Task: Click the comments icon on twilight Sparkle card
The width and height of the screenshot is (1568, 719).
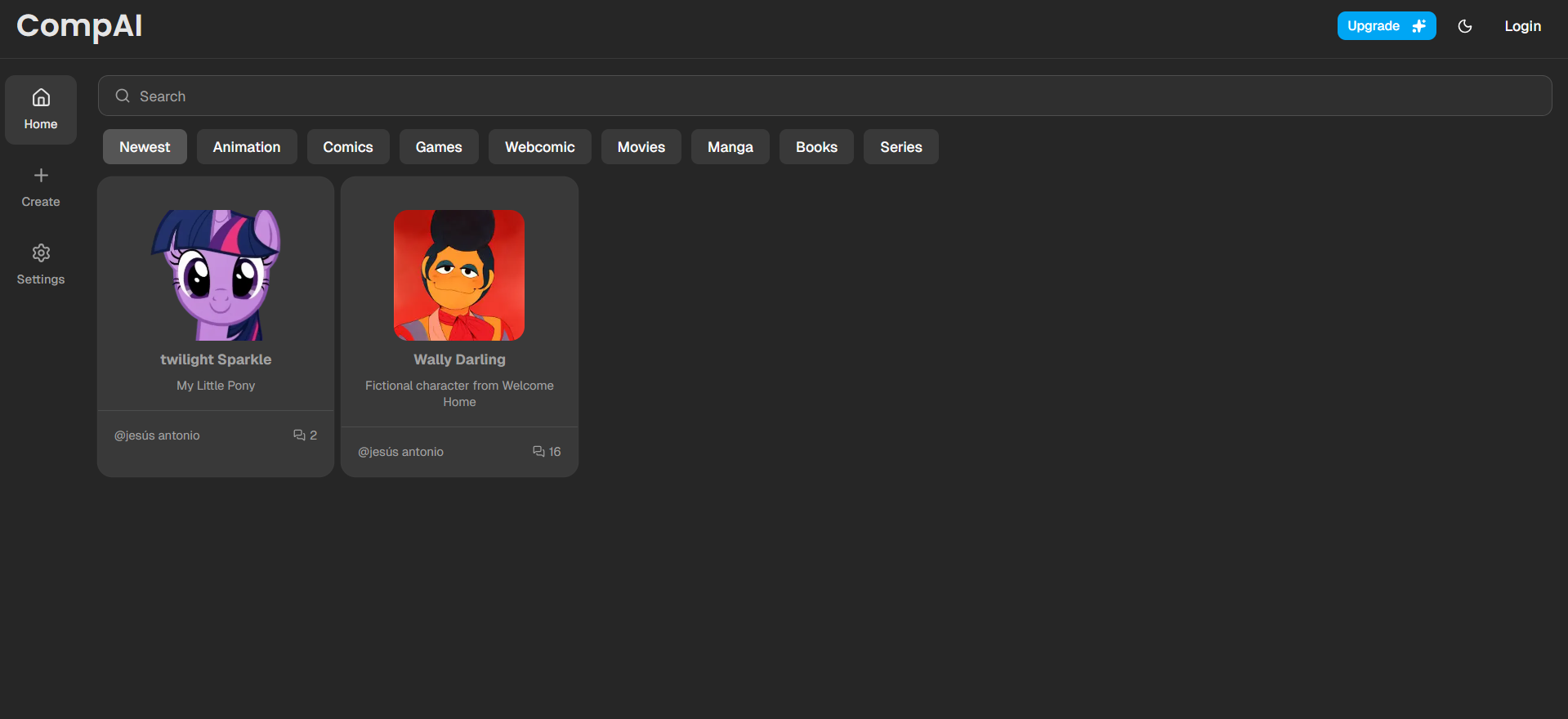Action: [x=299, y=435]
